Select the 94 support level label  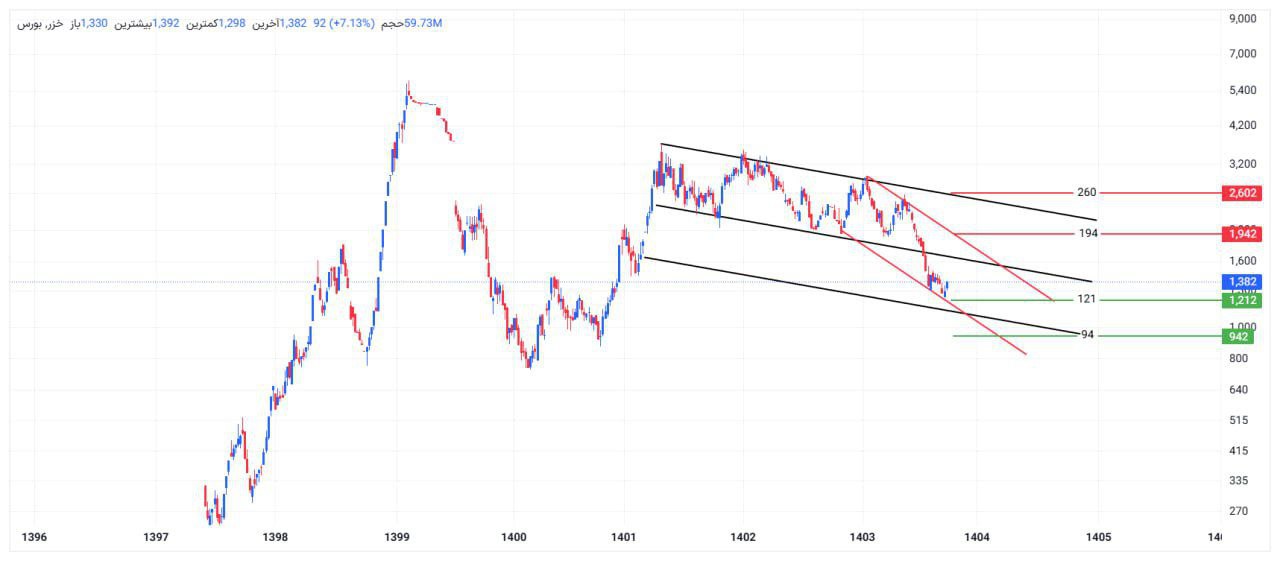[1087, 335]
